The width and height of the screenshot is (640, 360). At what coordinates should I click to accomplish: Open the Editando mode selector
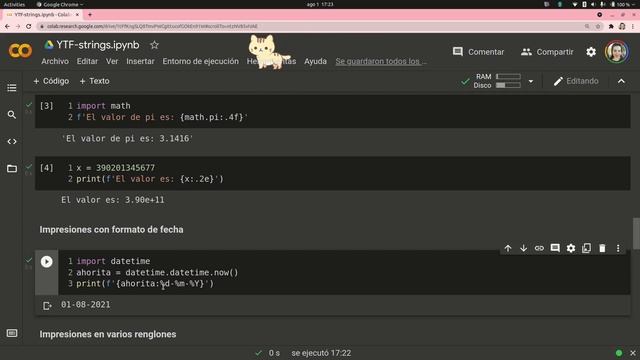pyautogui.click(x=576, y=81)
